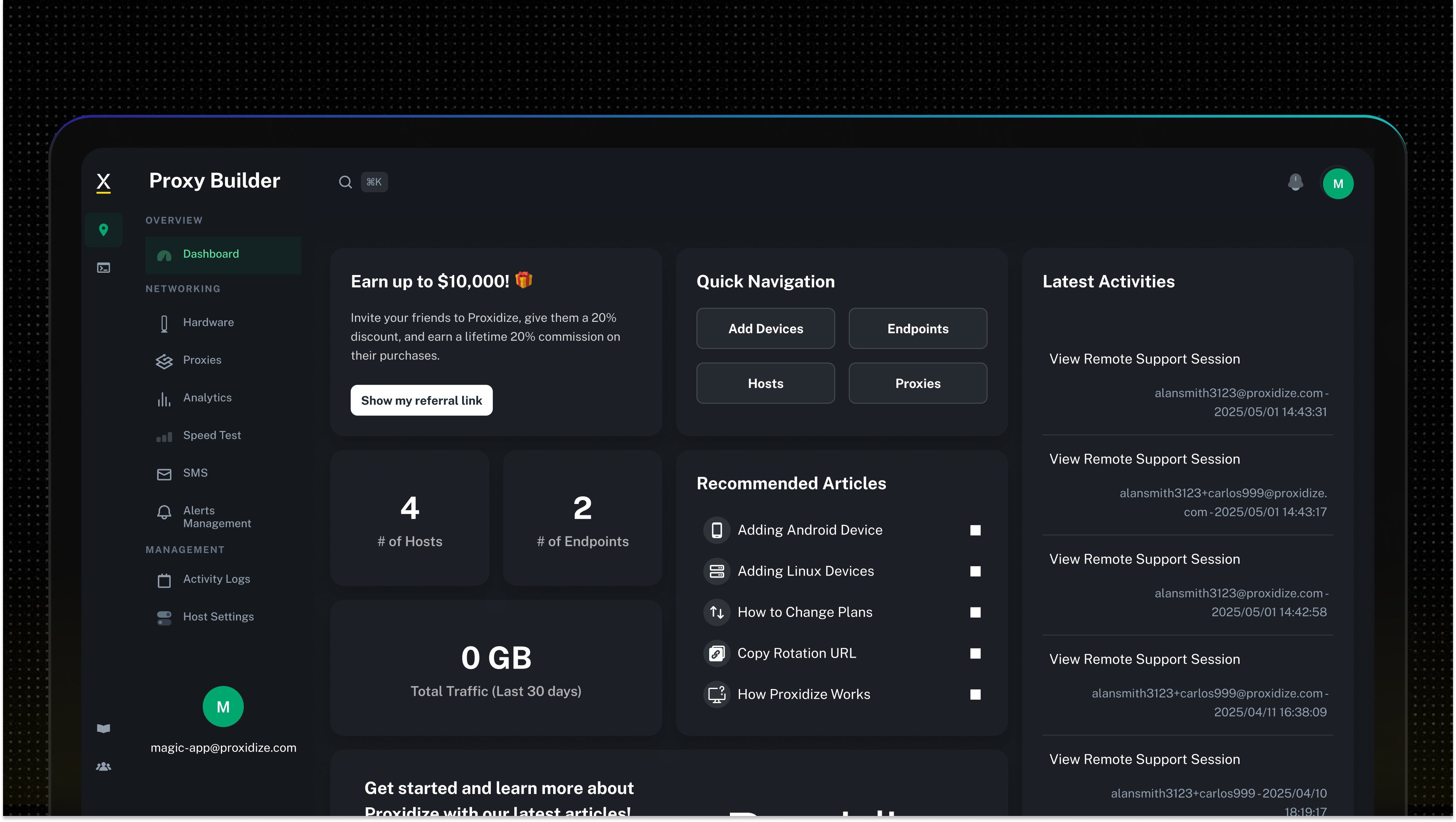The image size is (1456, 822).
Task: Open the terminal console rail icon
Action: coord(103,267)
